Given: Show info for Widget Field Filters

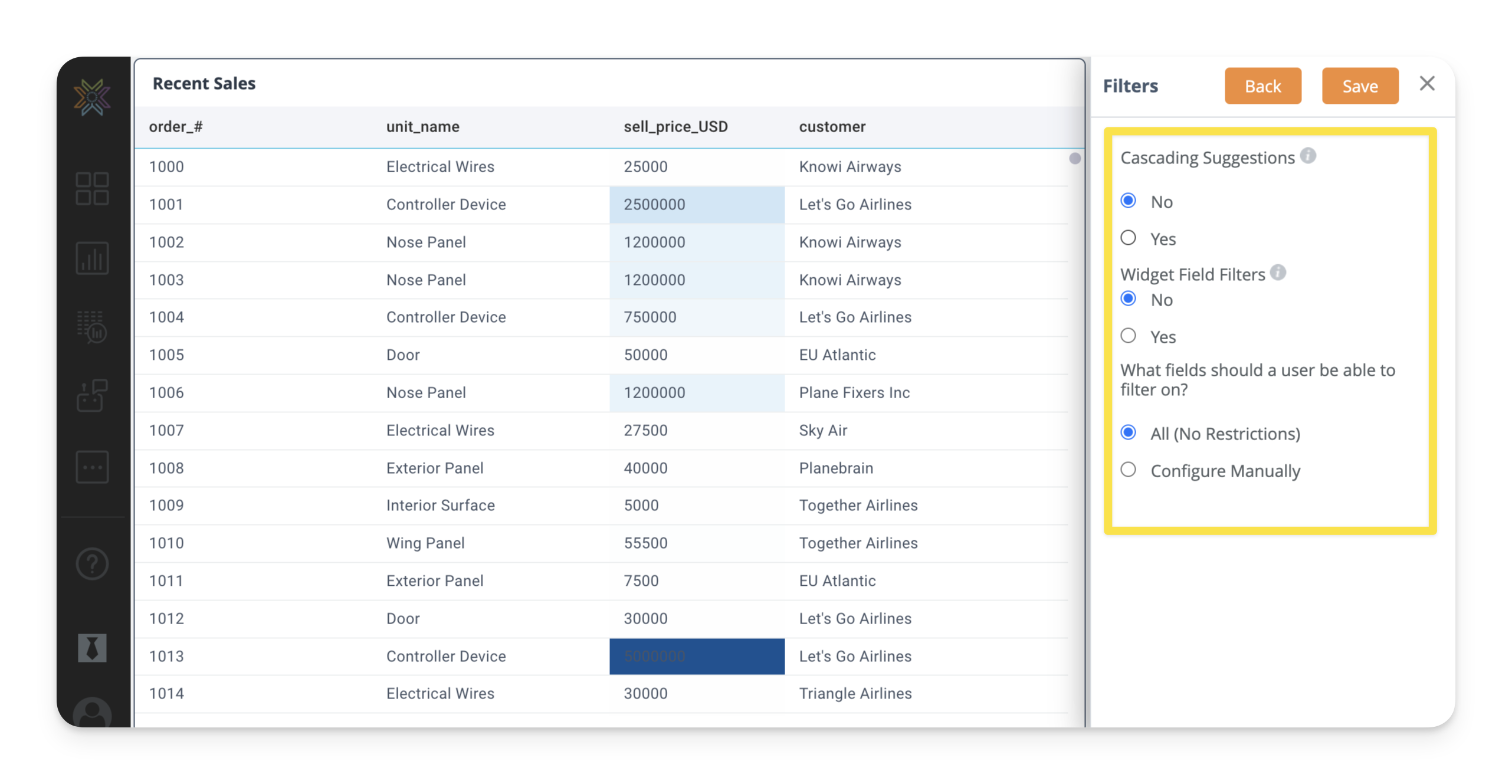Looking at the screenshot, I should (x=1278, y=273).
